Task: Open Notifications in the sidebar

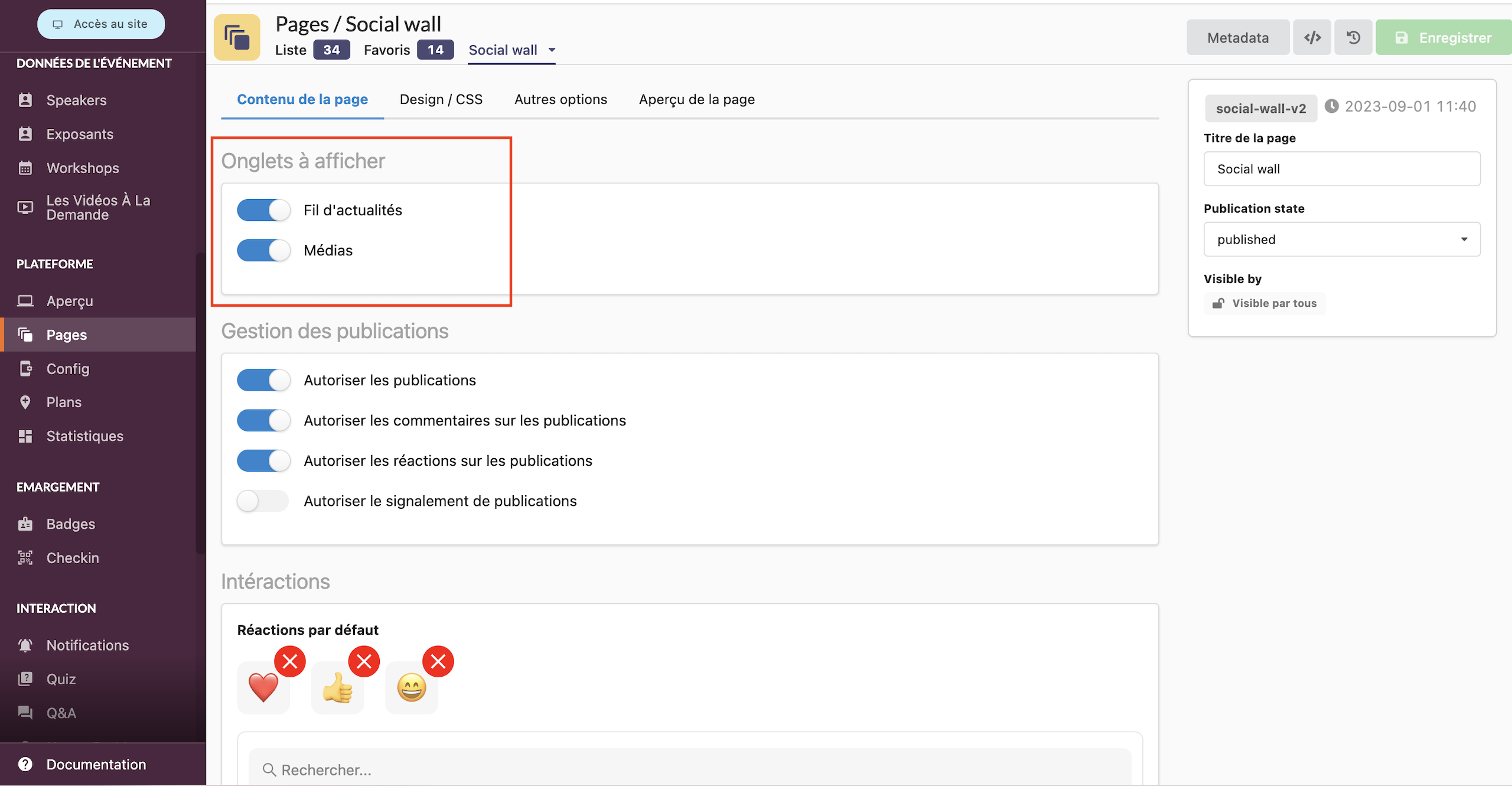Action: tap(87, 645)
